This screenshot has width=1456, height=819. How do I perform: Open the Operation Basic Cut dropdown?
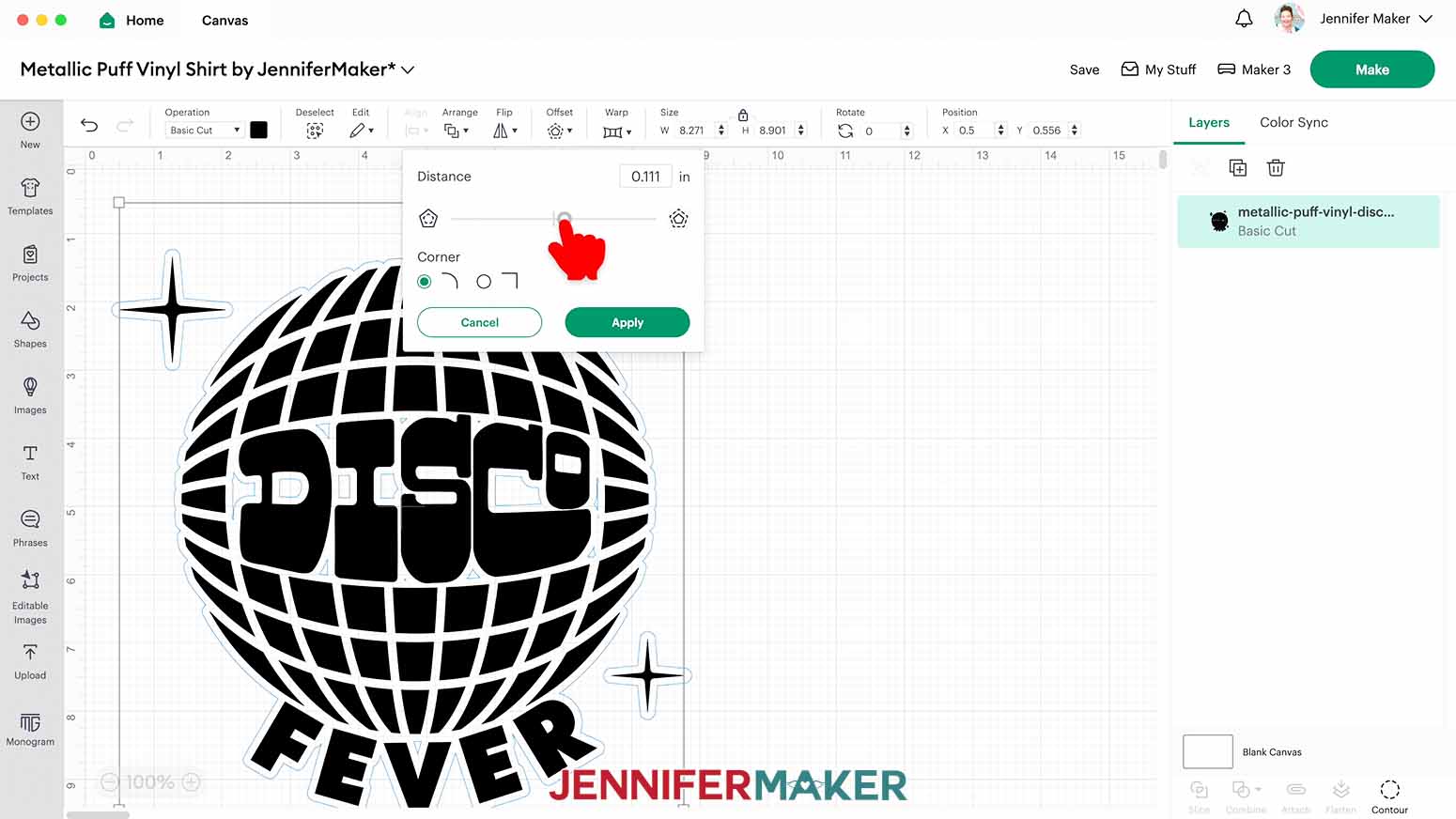pos(204,131)
